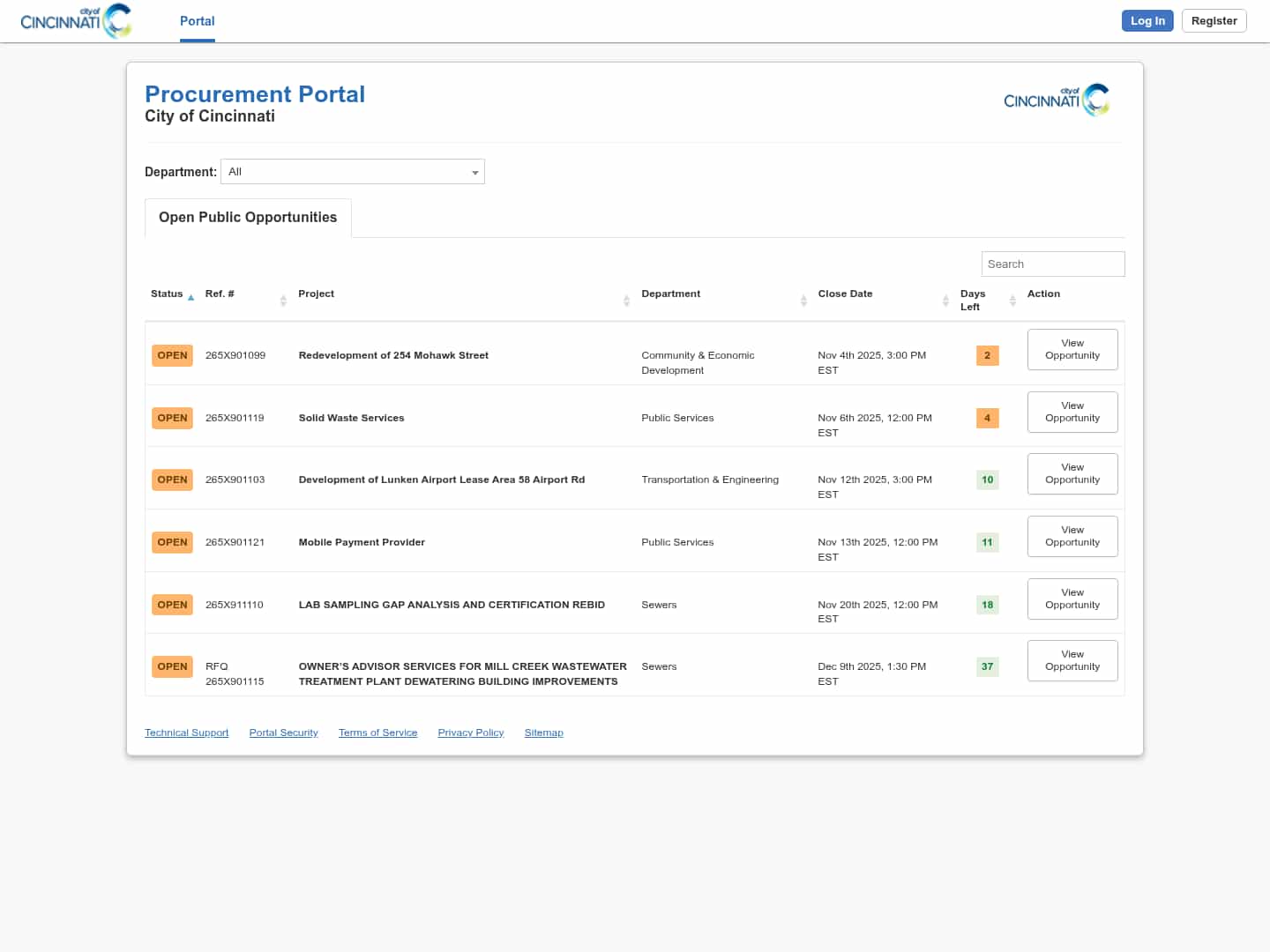Sort by Project column sort arrows

(x=626, y=301)
